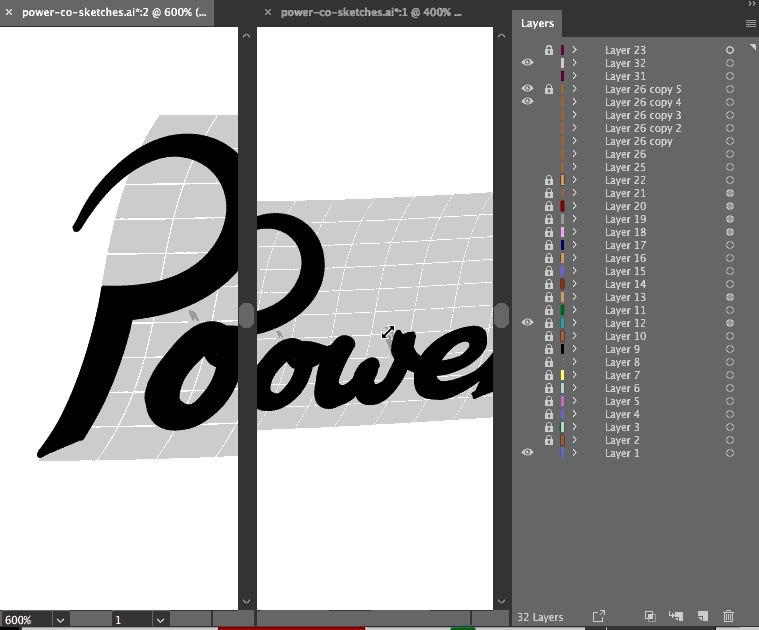This screenshot has width=759, height=630.
Task: Open the Layers panel menu icon
Action: click(x=751, y=23)
